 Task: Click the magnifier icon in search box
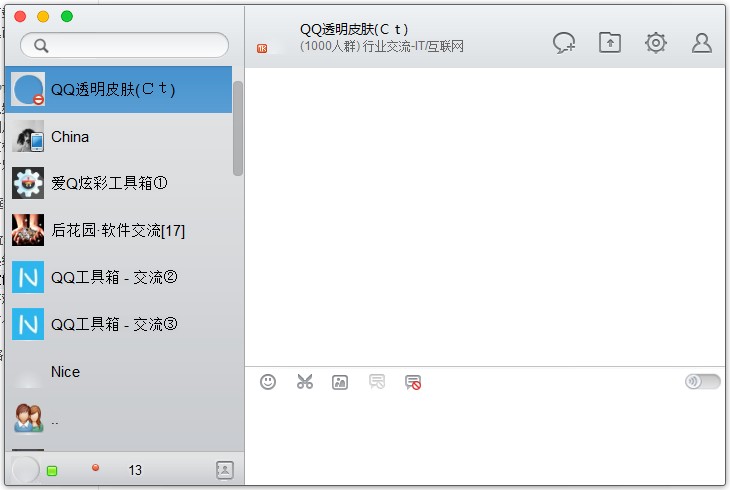pyautogui.click(x=41, y=45)
